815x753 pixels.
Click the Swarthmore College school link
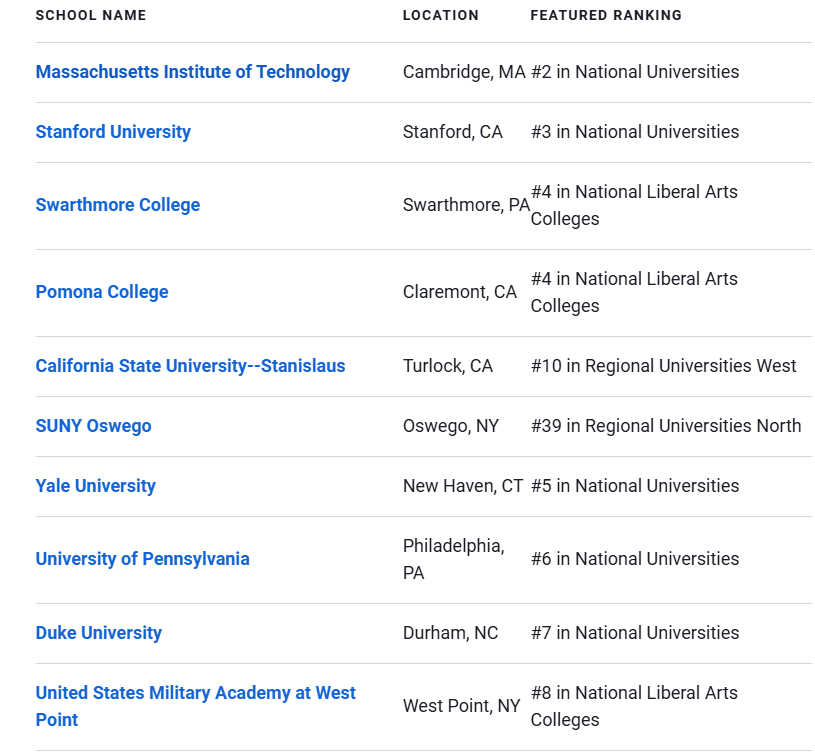click(117, 205)
